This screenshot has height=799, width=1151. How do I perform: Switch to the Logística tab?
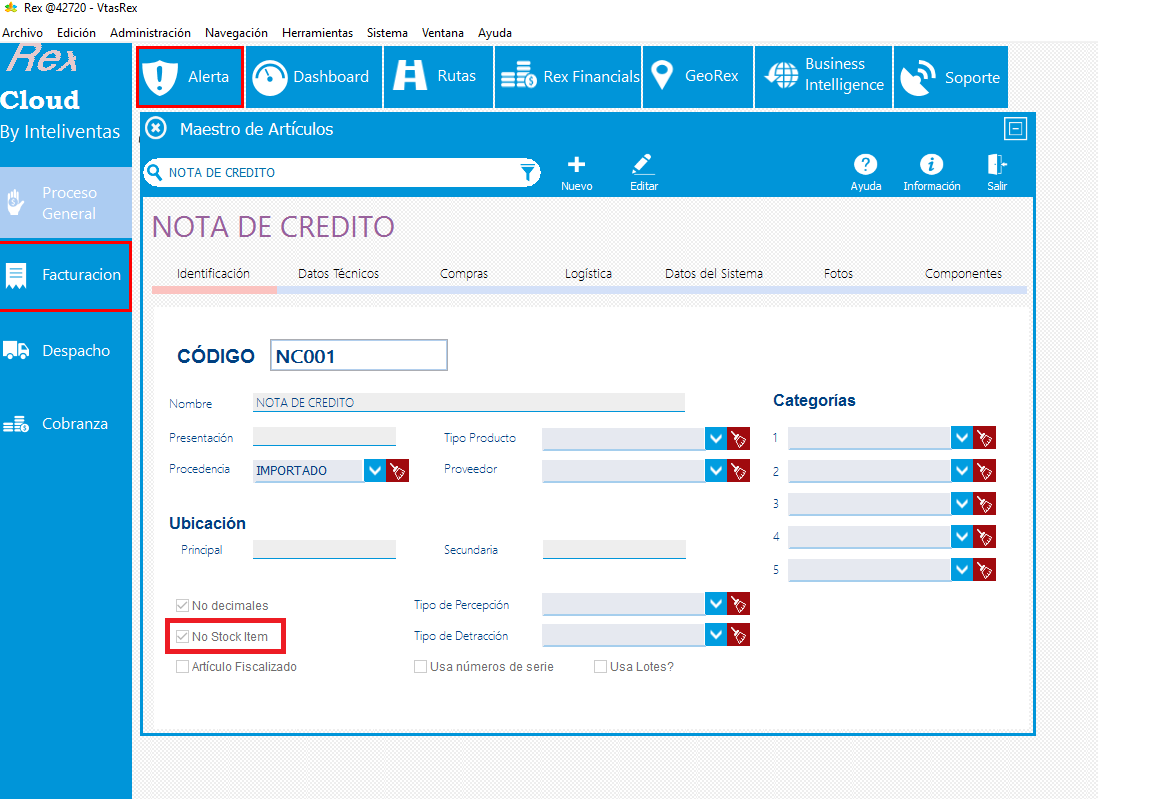(x=588, y=274)
